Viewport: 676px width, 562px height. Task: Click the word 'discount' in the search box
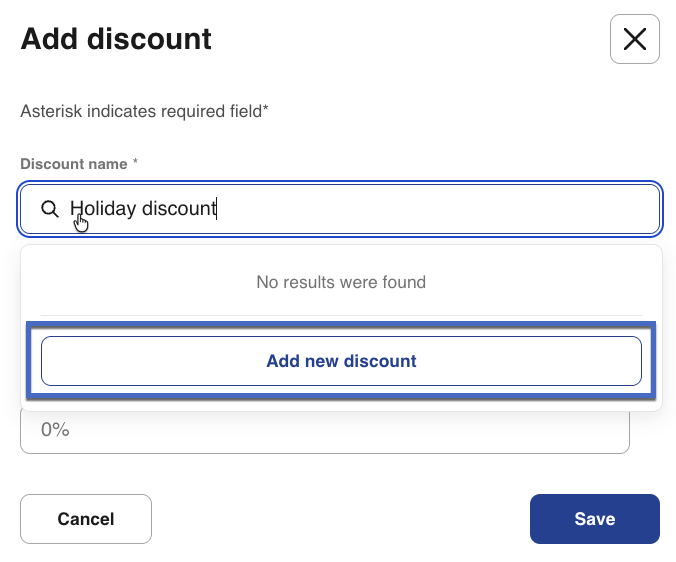click(179, 209)
